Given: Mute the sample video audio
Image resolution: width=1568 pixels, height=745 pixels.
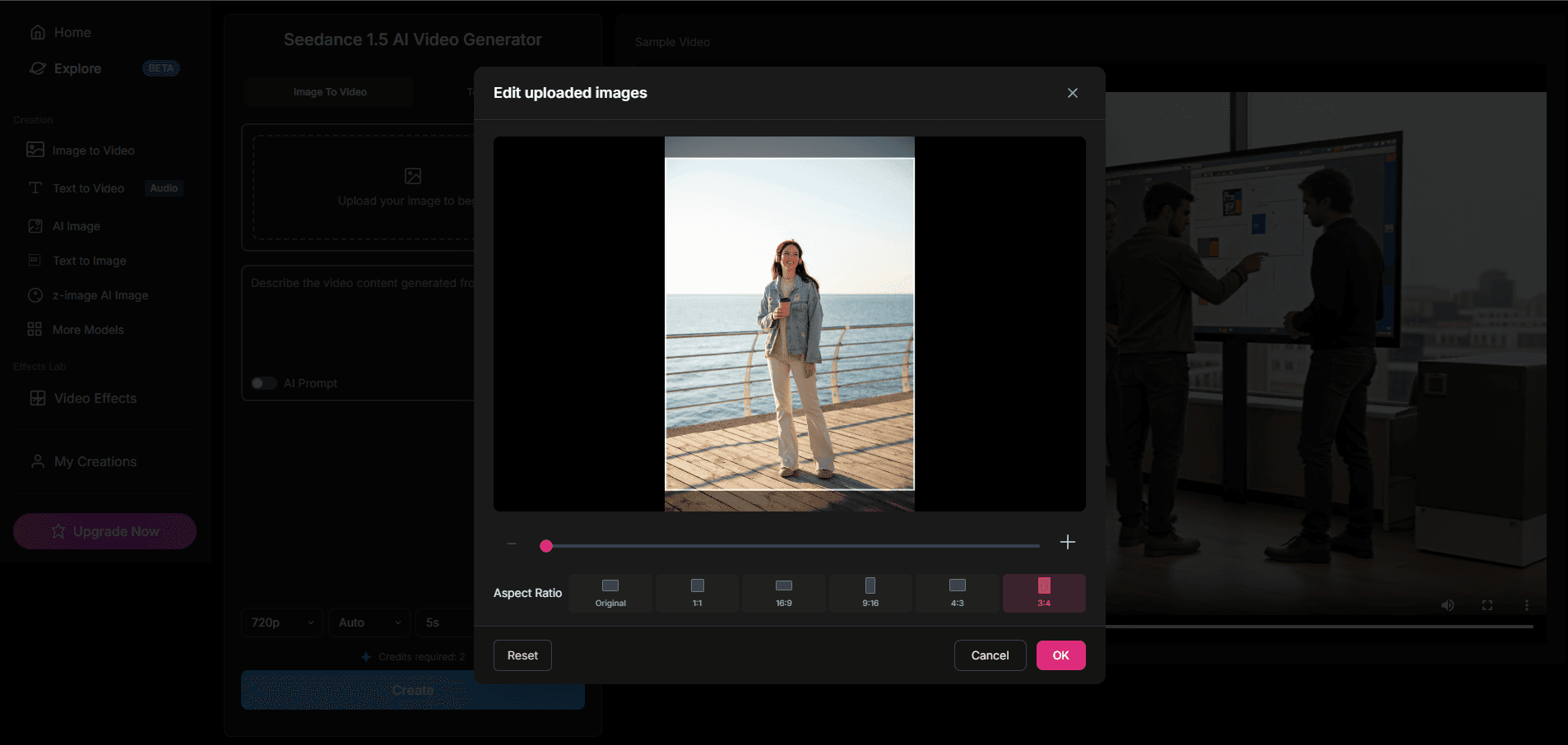Looking at the screenshot, I should pyautogui.click(x=1448, y=604).
